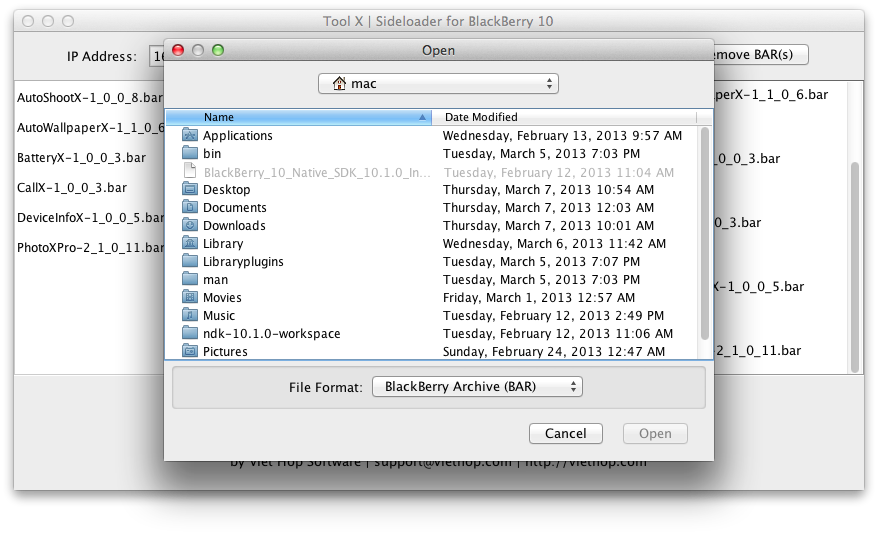Screen dimensions: 878x540
Task: Close the Open dialog with red button
Action: [x=178, y=50]
